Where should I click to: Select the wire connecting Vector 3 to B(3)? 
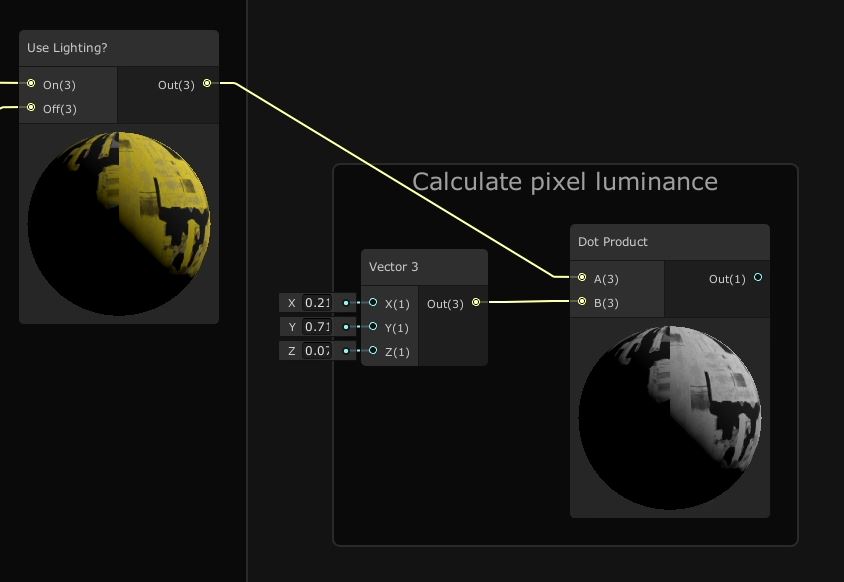pyautogui.click(x=525, y=300)
